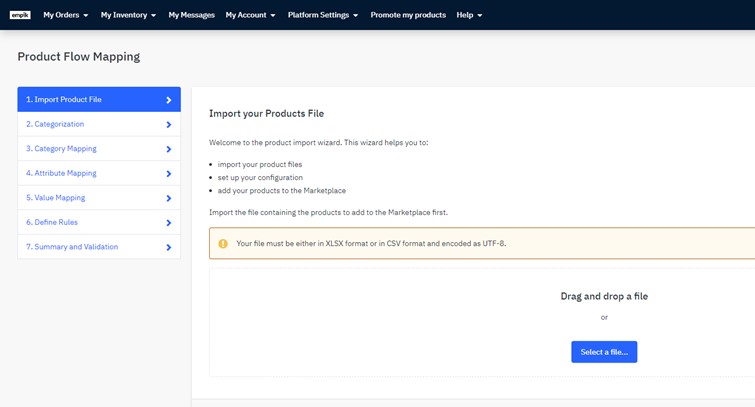Select the 6. Define Rules step
The width and height of the screenshot is (755, 407).
tap(52, 222)
